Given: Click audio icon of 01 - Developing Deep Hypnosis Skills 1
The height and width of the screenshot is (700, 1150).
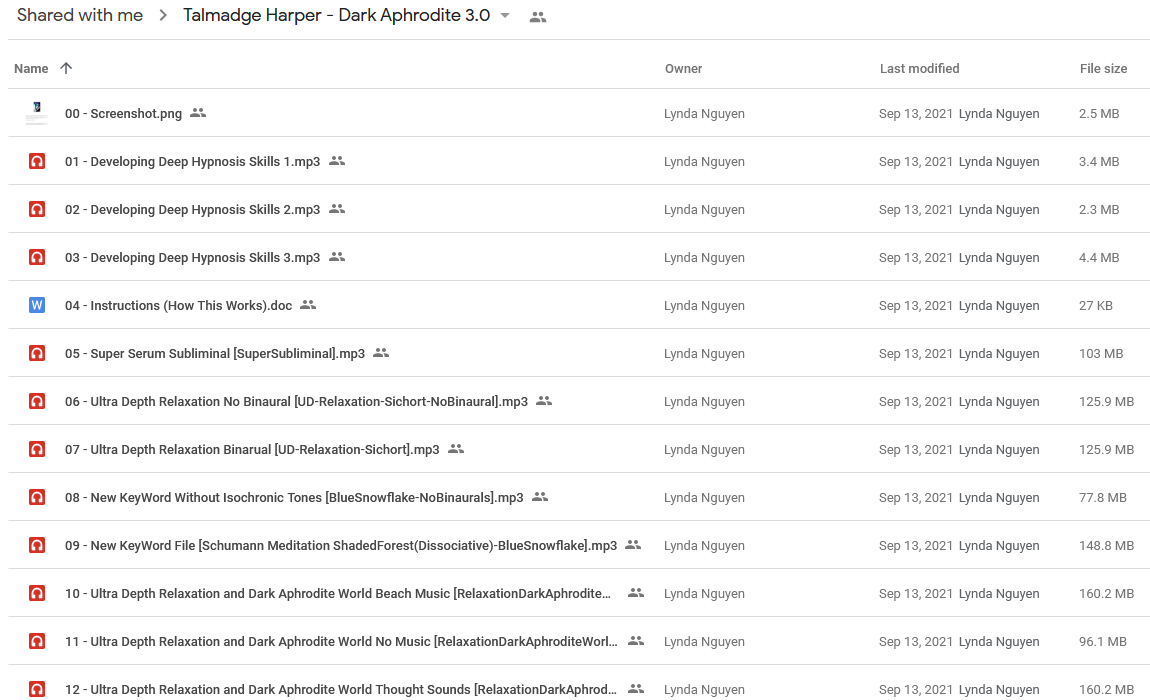Looking at the screenshot, I should click(x=37, y=161).
